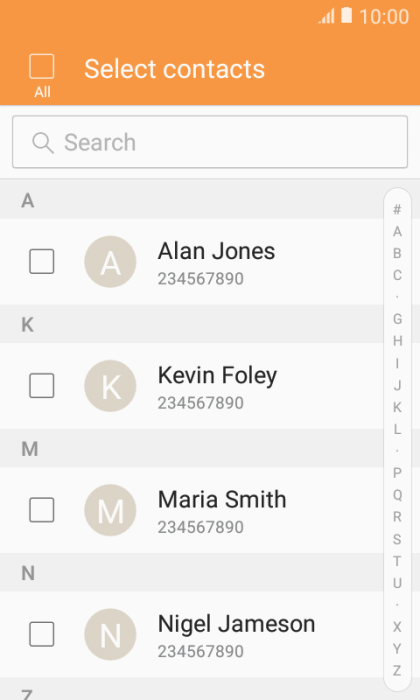Tap the search magnifier icon
Screen dimensions: 420x700
point(43,143)
